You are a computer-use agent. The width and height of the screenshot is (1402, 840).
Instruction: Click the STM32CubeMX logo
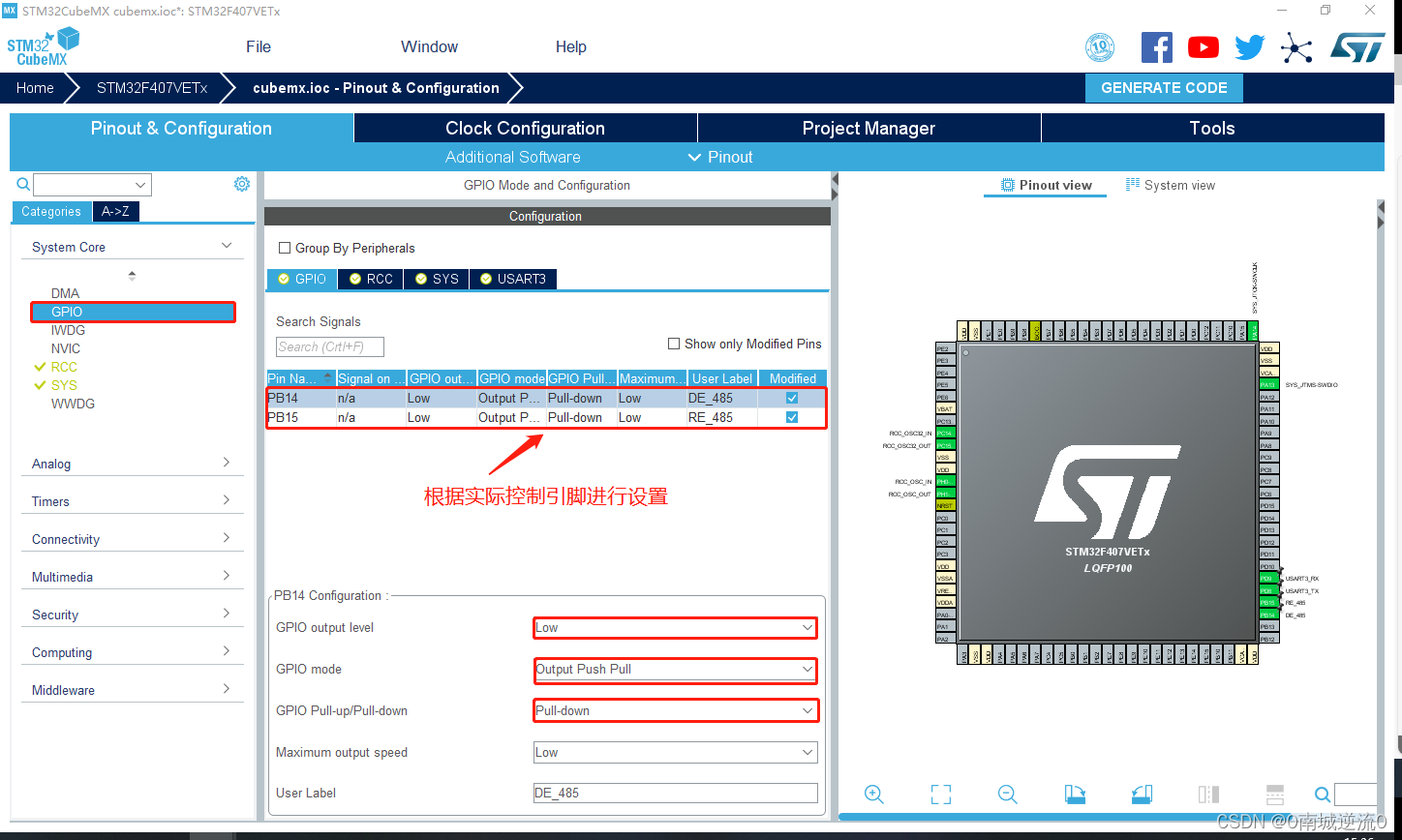[43, 46]
